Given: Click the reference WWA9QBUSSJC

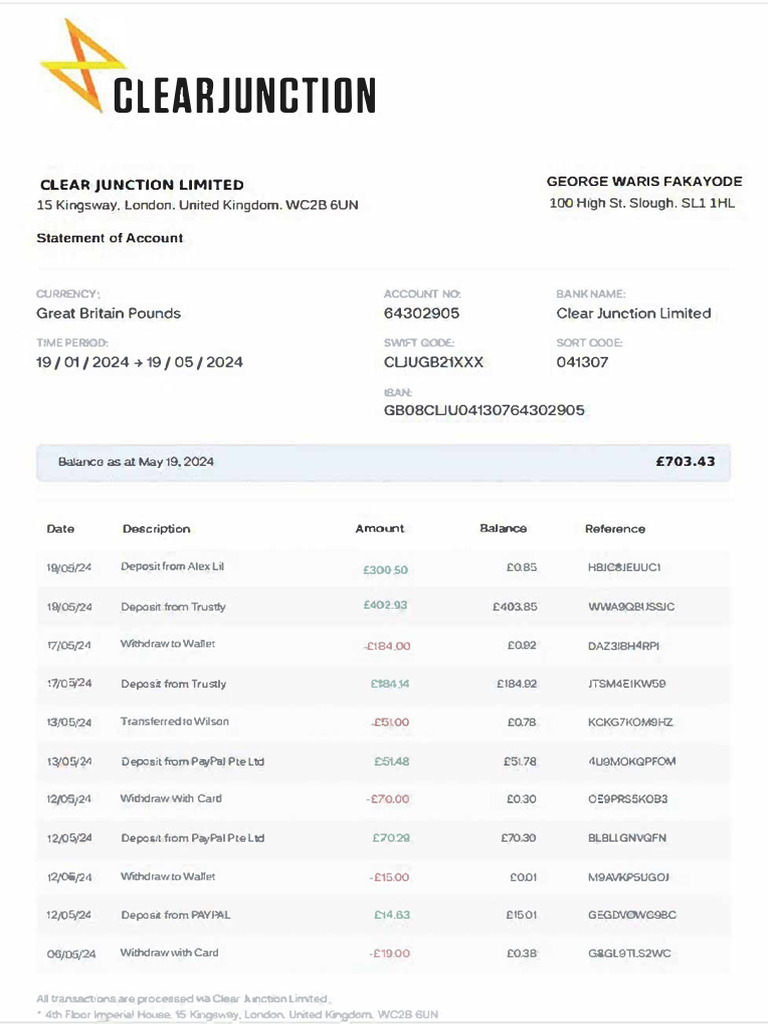Looking at the screenshot, I should click(632, 607).
